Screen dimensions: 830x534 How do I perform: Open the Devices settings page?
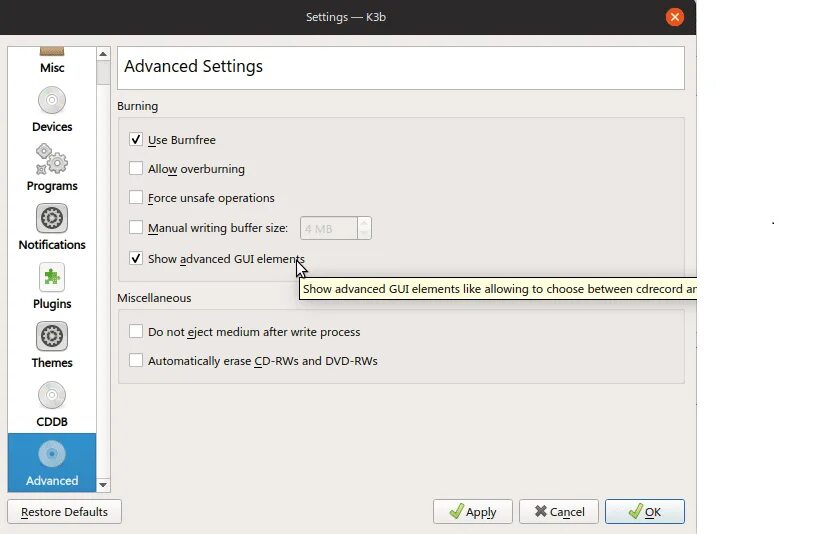pos(52,111)
